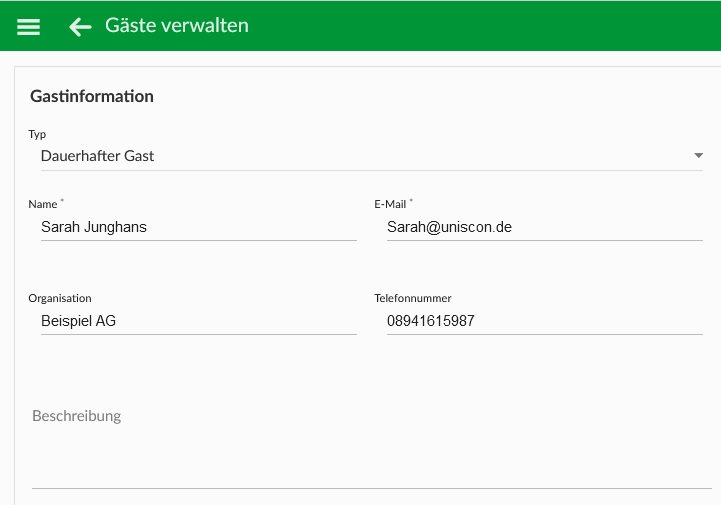
Task: Click the Name field label
Action: coord(43,204)
